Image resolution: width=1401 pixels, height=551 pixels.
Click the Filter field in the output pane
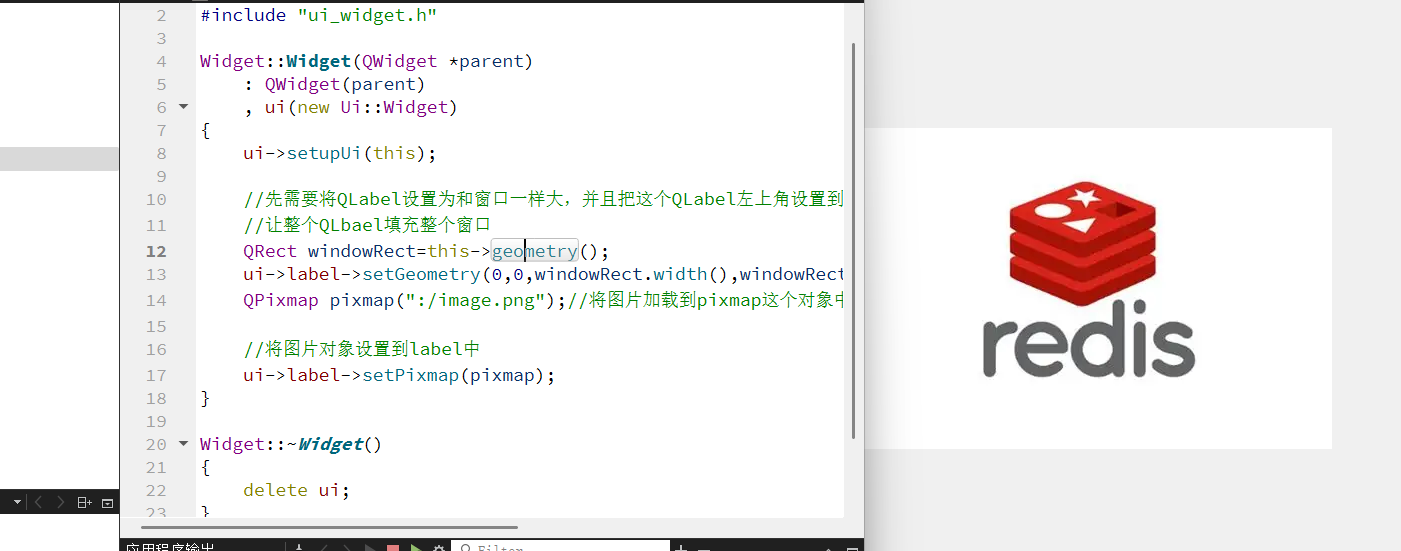pos(560,547)
